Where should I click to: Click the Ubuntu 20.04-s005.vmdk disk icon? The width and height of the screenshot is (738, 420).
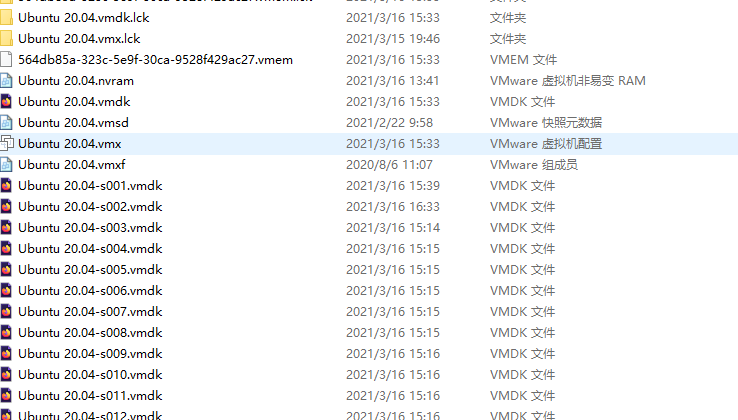pyautogui.click(x=6, y=269)
